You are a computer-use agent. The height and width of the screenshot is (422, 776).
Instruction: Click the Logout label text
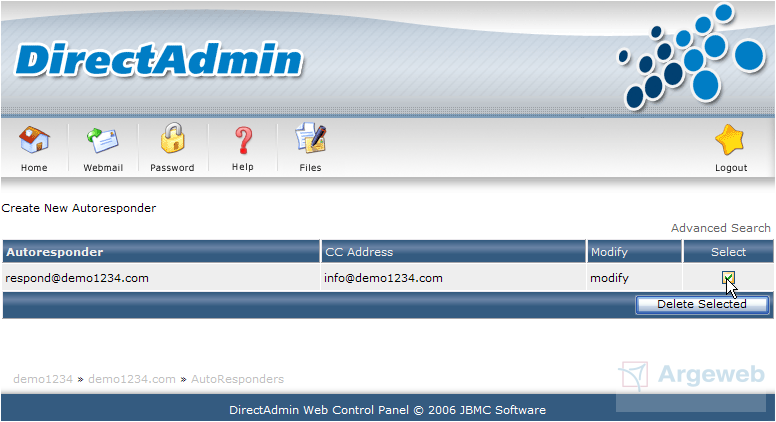pyautogui.click(x=731, y=168)
